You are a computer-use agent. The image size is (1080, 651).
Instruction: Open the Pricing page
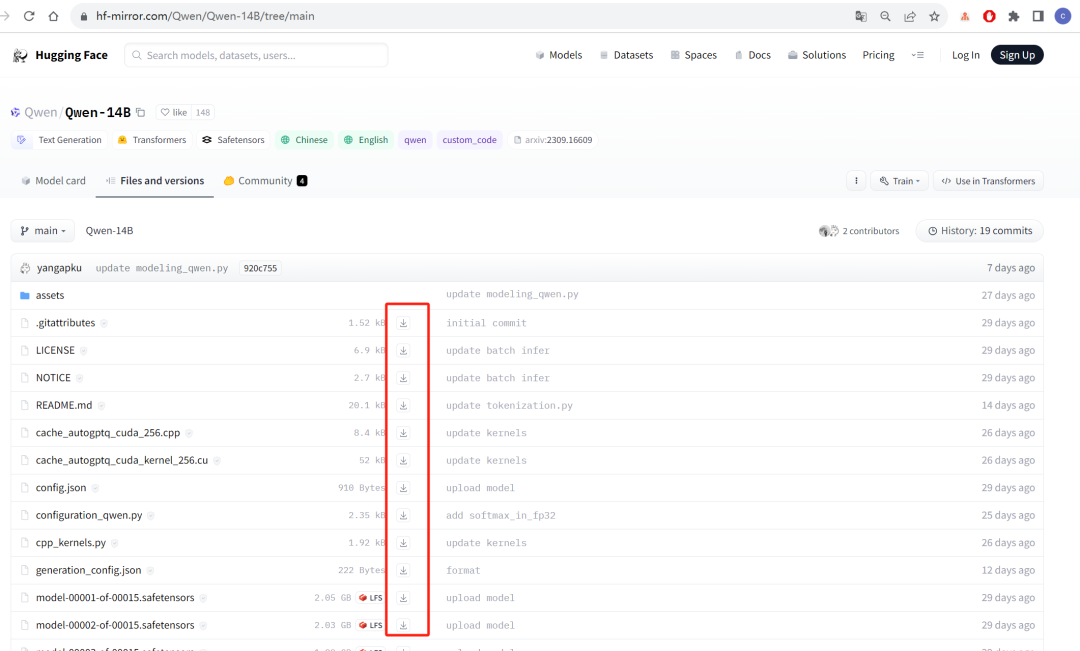tap(878, 55)
